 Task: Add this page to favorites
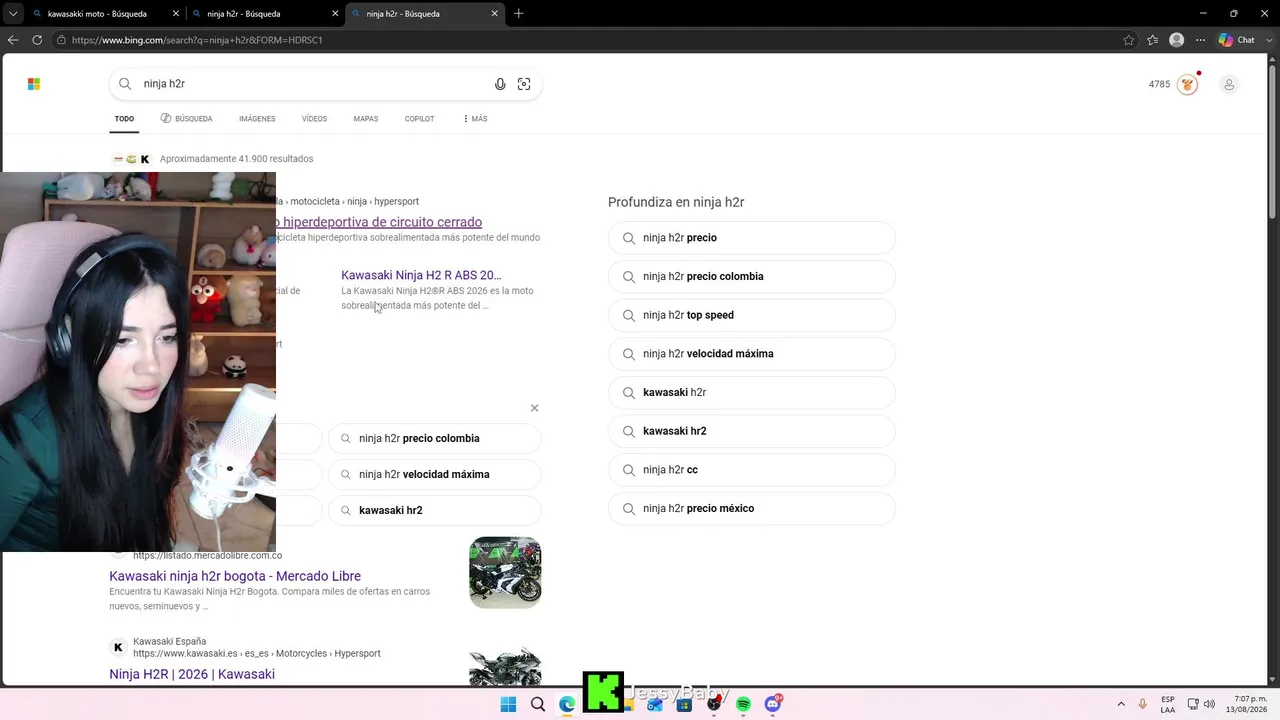click(x=1129, y=40)
